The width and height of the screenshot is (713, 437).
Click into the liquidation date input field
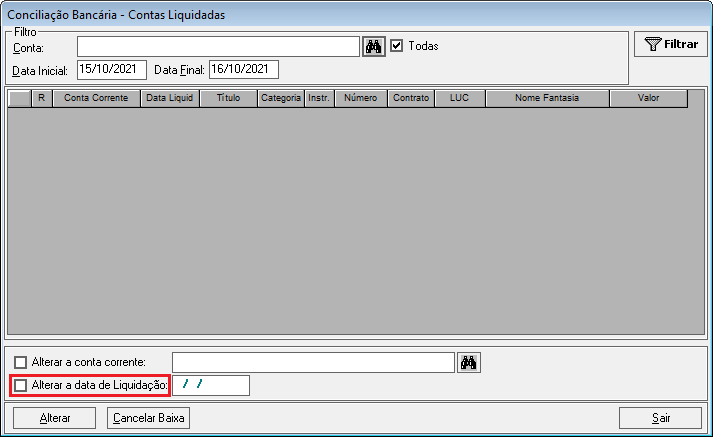[211, 386]
